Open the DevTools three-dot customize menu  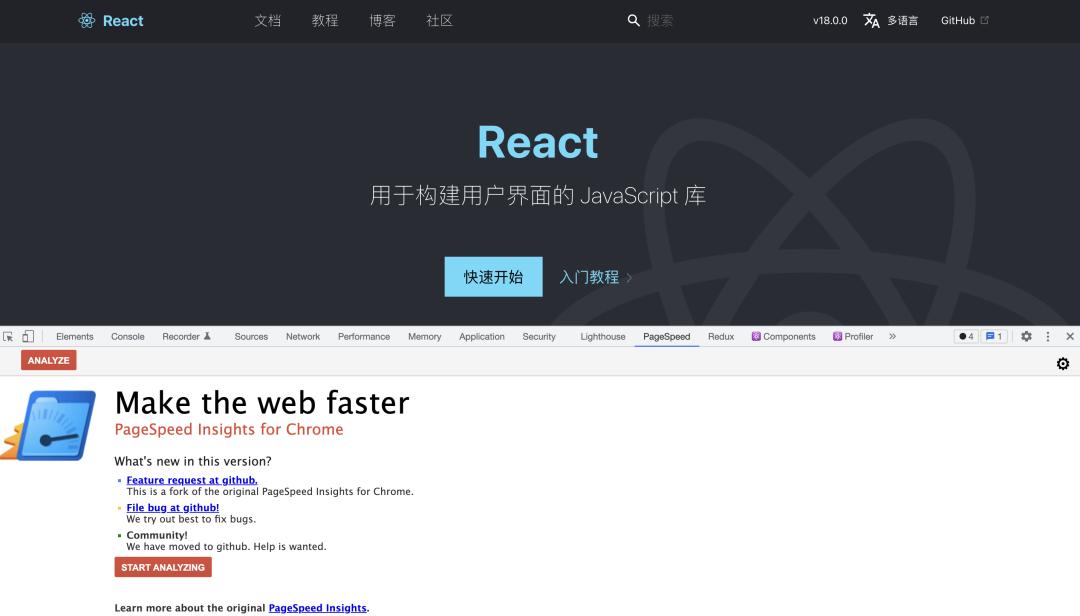coord(1048,337)
